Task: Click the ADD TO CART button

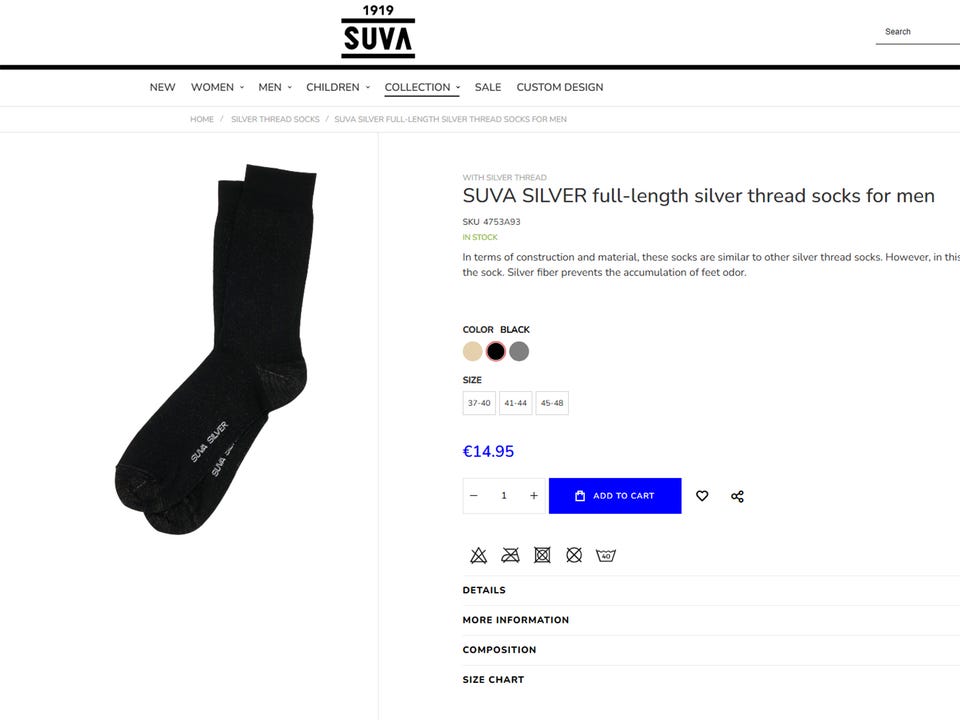Action: click(x=615, y=496)
